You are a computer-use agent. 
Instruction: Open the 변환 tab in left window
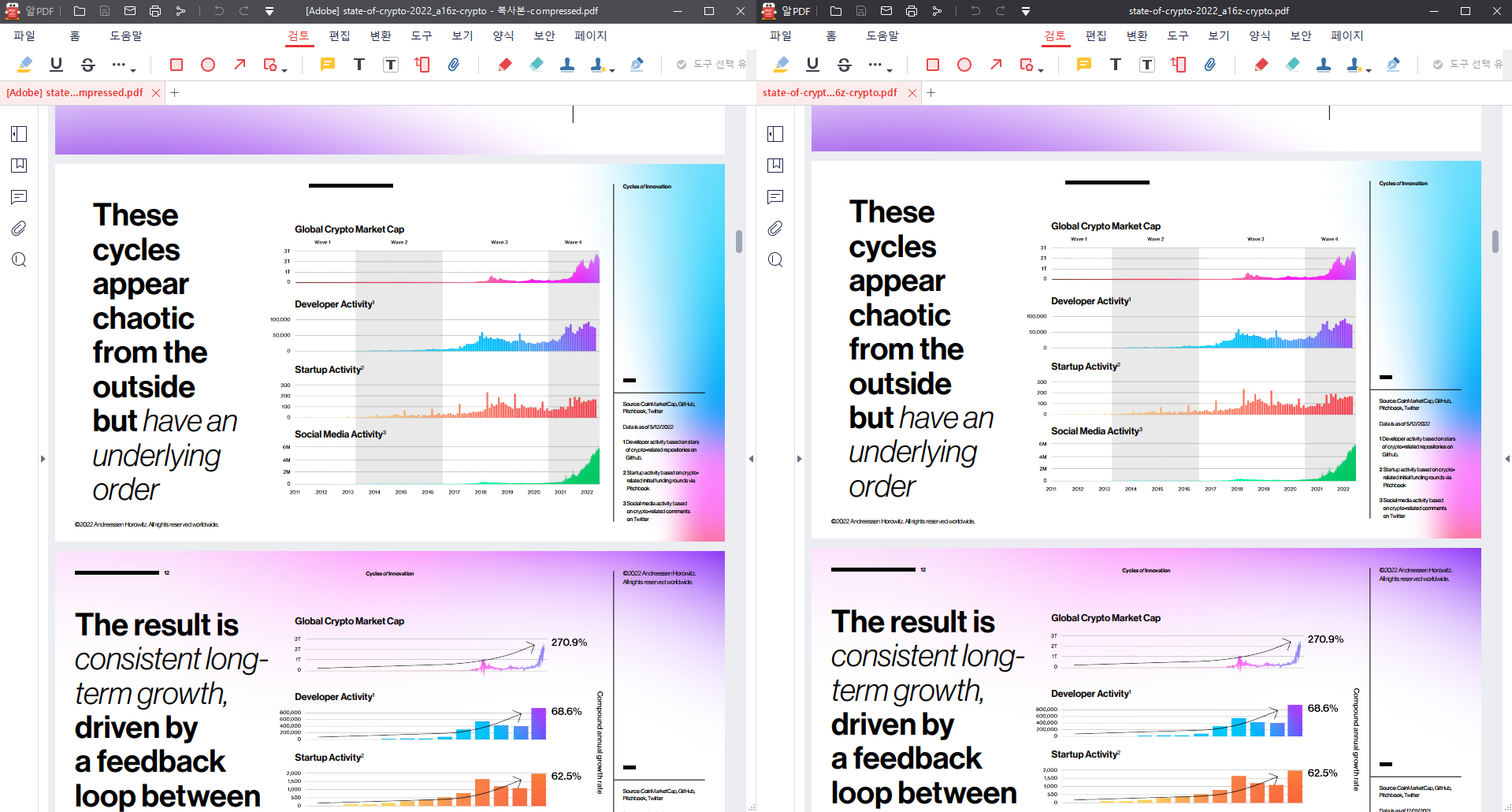pos(381,35)
